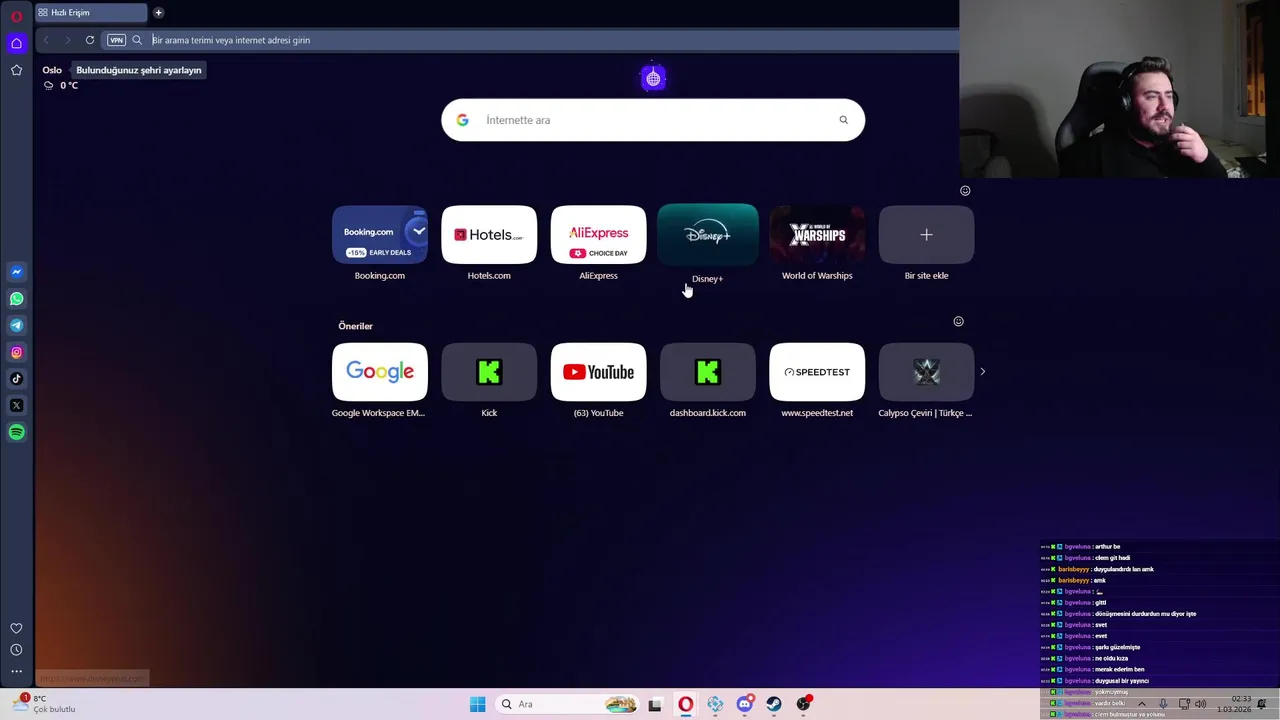Click the Öneriler section heading
The image size is (1280, 720).
[x=355, y=326]
